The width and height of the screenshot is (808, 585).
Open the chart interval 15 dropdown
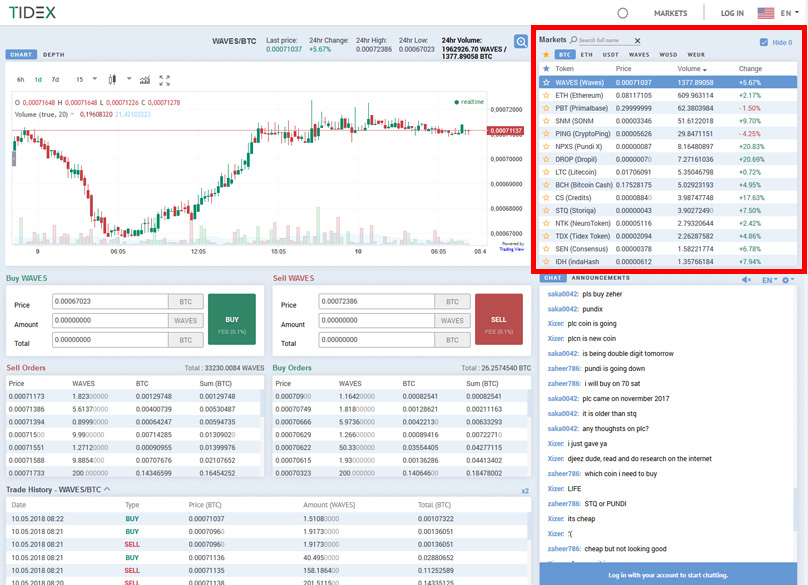coord(86,79)
